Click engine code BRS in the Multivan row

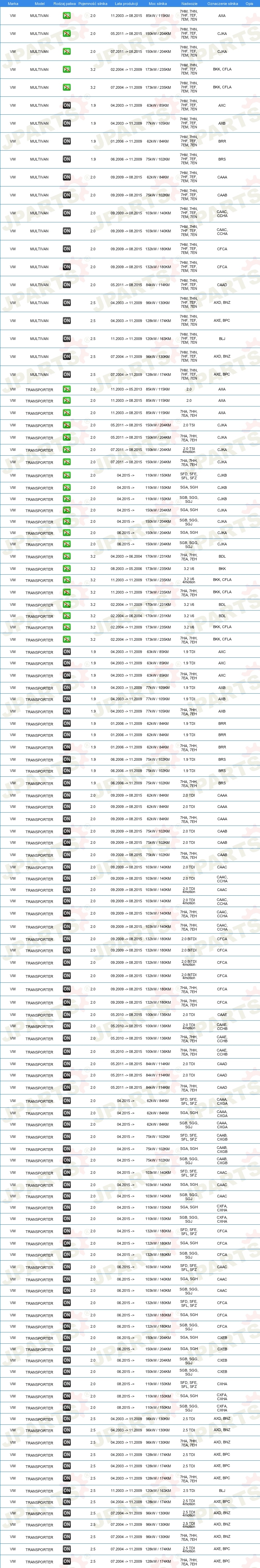(222, 159)
